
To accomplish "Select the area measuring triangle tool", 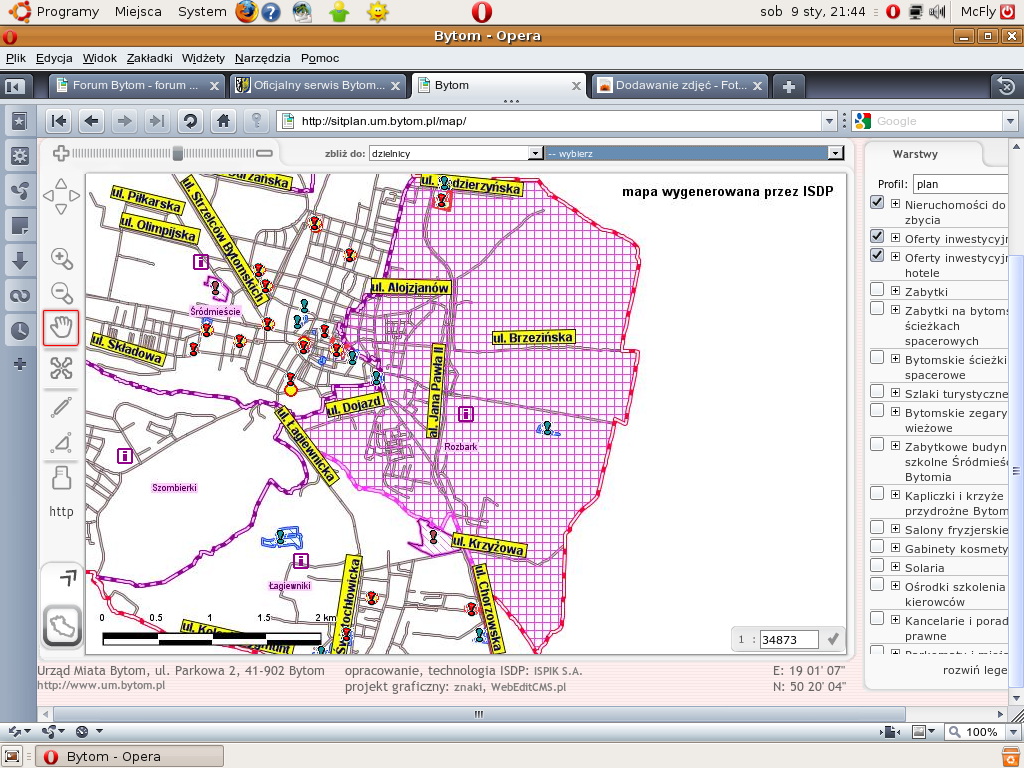I will [x=61, y=442].
